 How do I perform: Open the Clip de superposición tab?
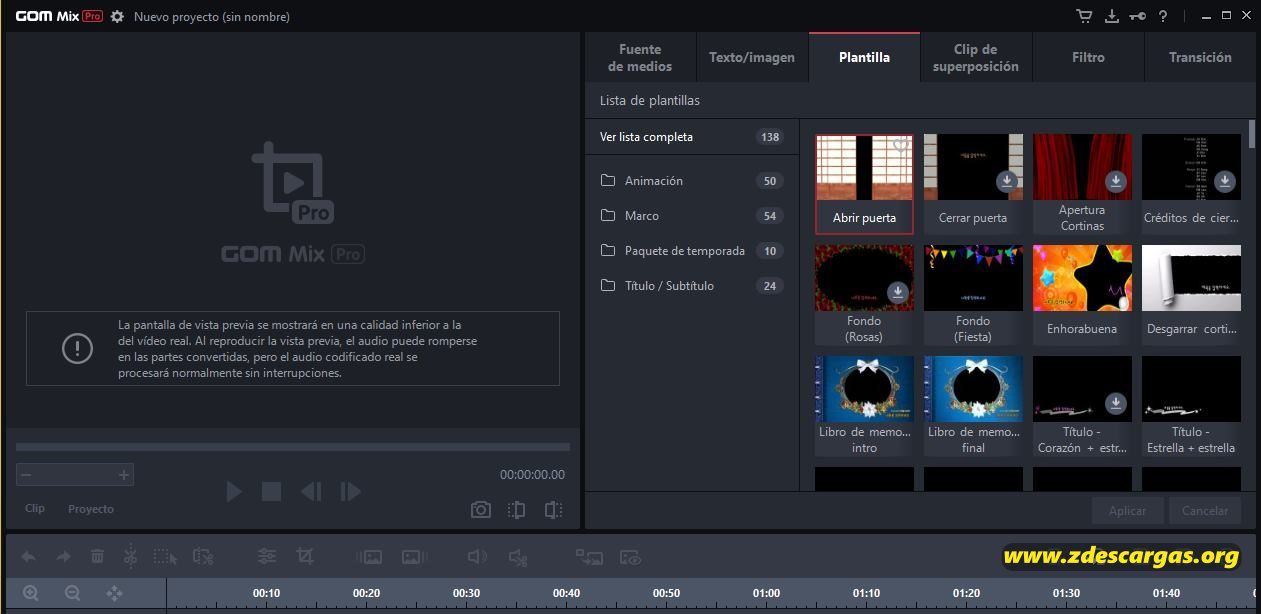click(976, 57)
